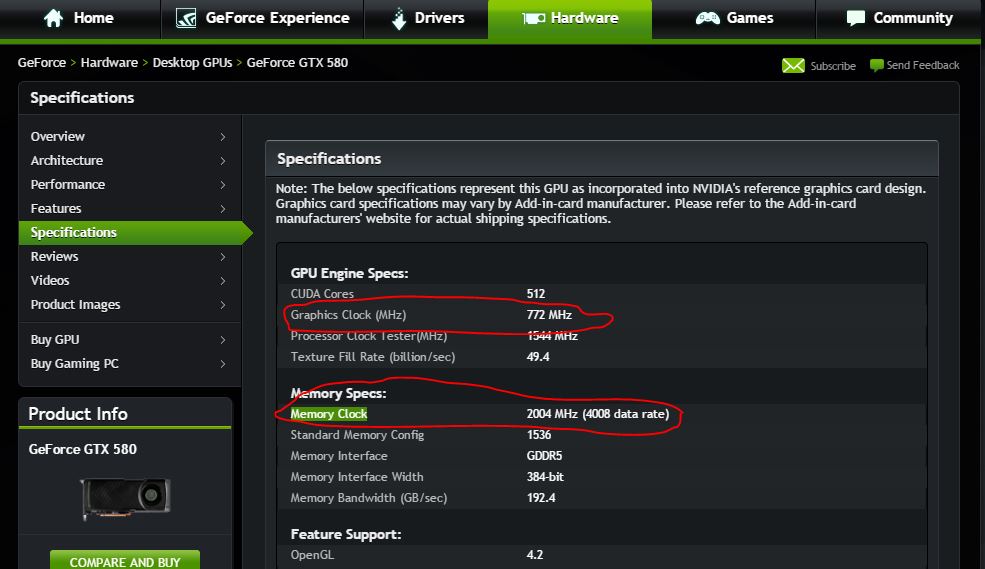The height and width of the screenshot is (569, 985).
Task: Open the Features sidebar item
Action: pyautogui.click(x=56, y=209)
